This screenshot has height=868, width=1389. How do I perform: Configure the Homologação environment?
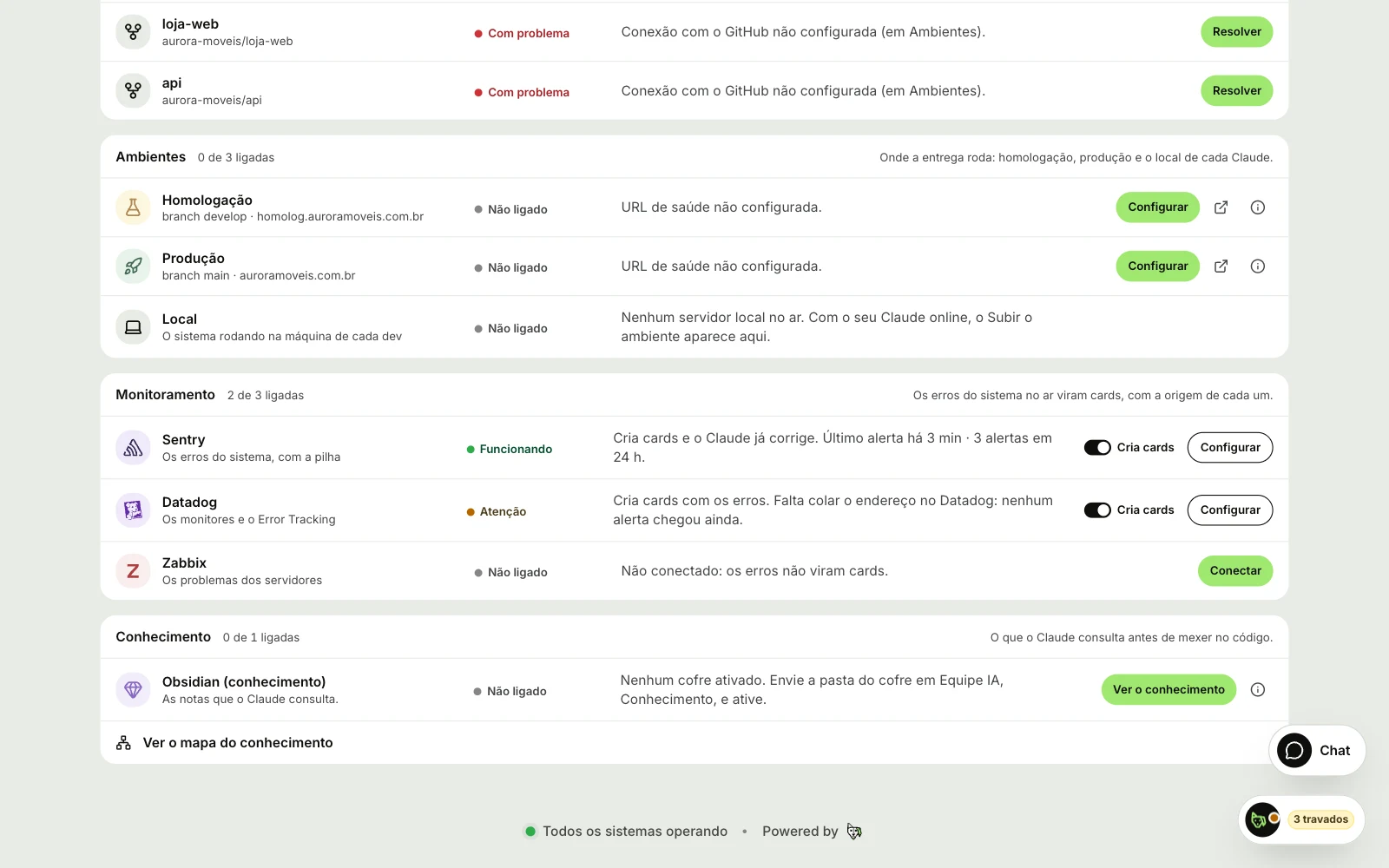[x=1157, y=207]
